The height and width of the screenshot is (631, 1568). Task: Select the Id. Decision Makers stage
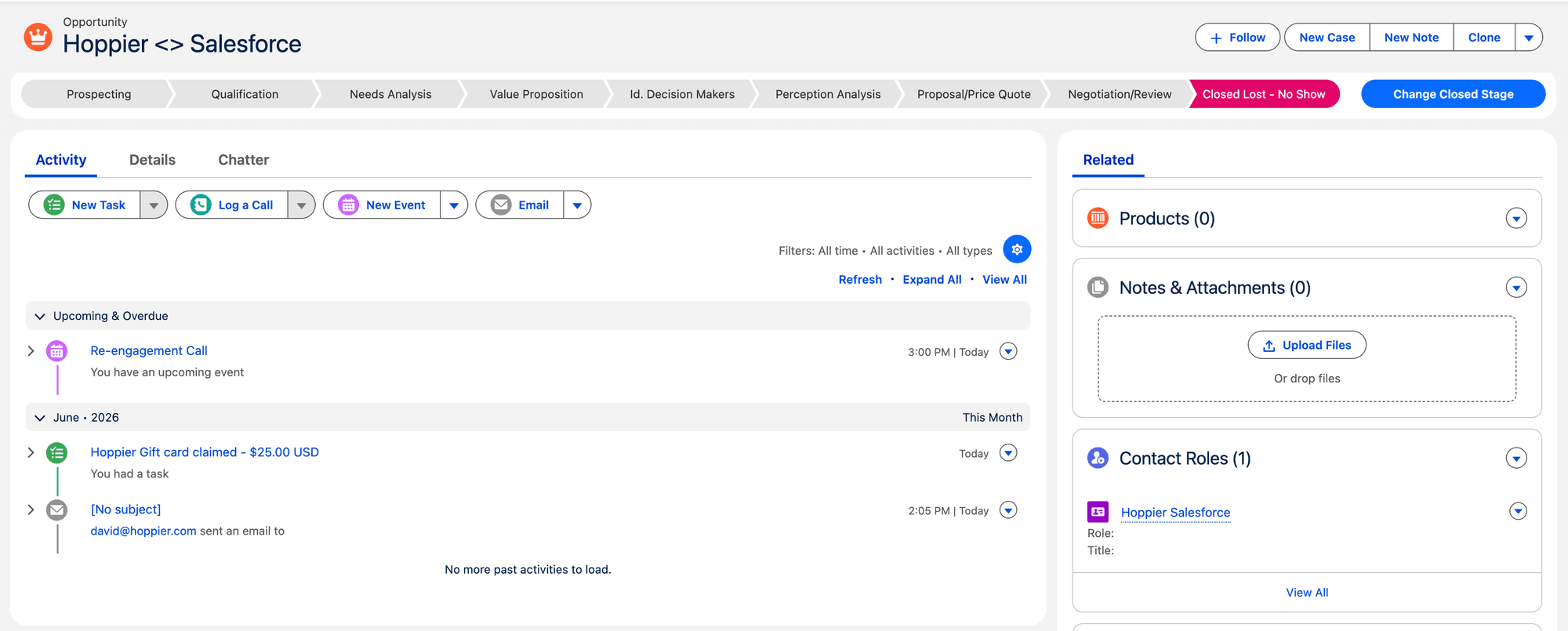pos(682,94)
